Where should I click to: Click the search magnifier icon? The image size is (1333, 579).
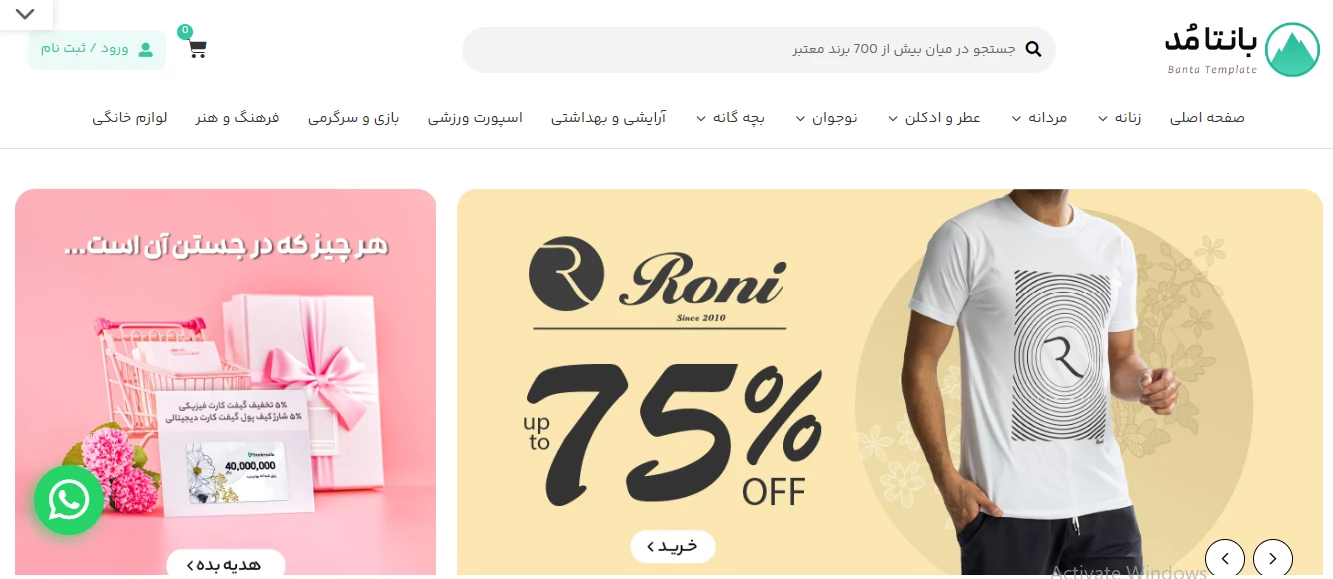[x=1034, y=49]
